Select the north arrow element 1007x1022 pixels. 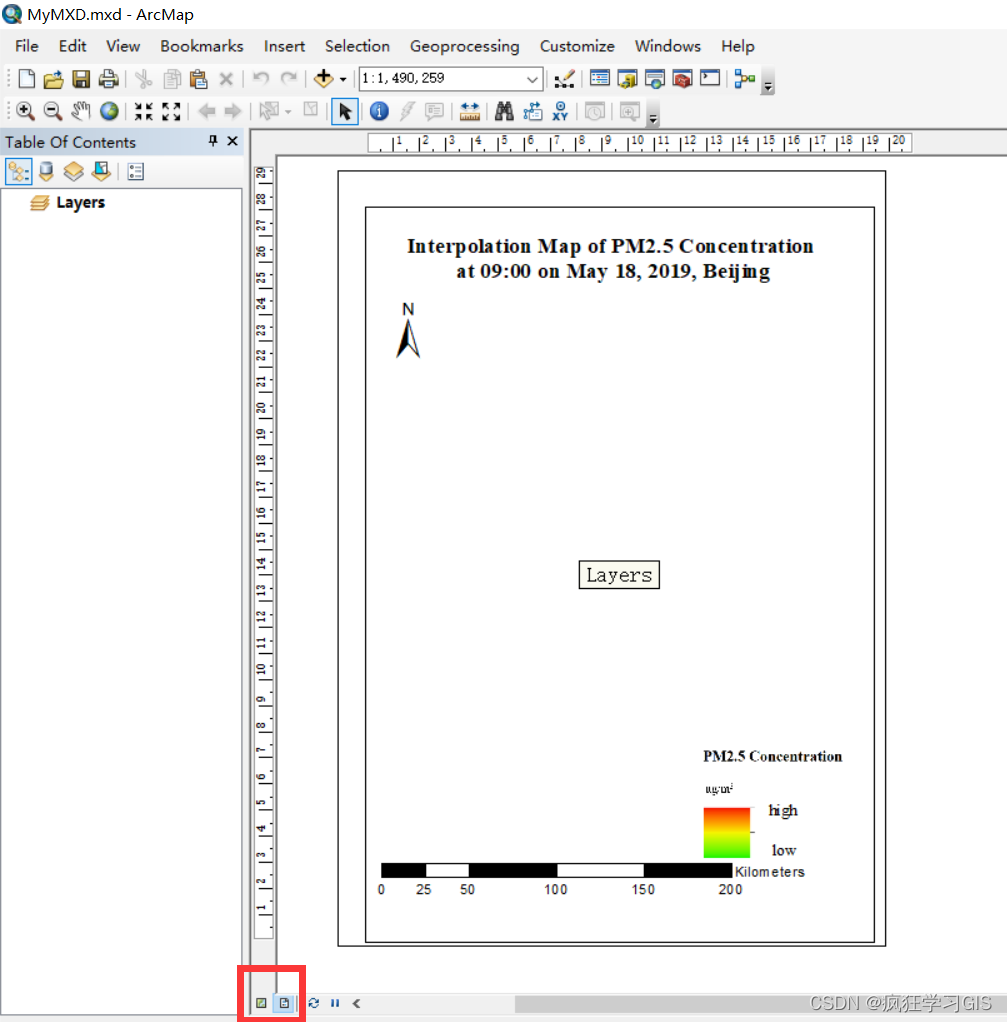[408, 330]
